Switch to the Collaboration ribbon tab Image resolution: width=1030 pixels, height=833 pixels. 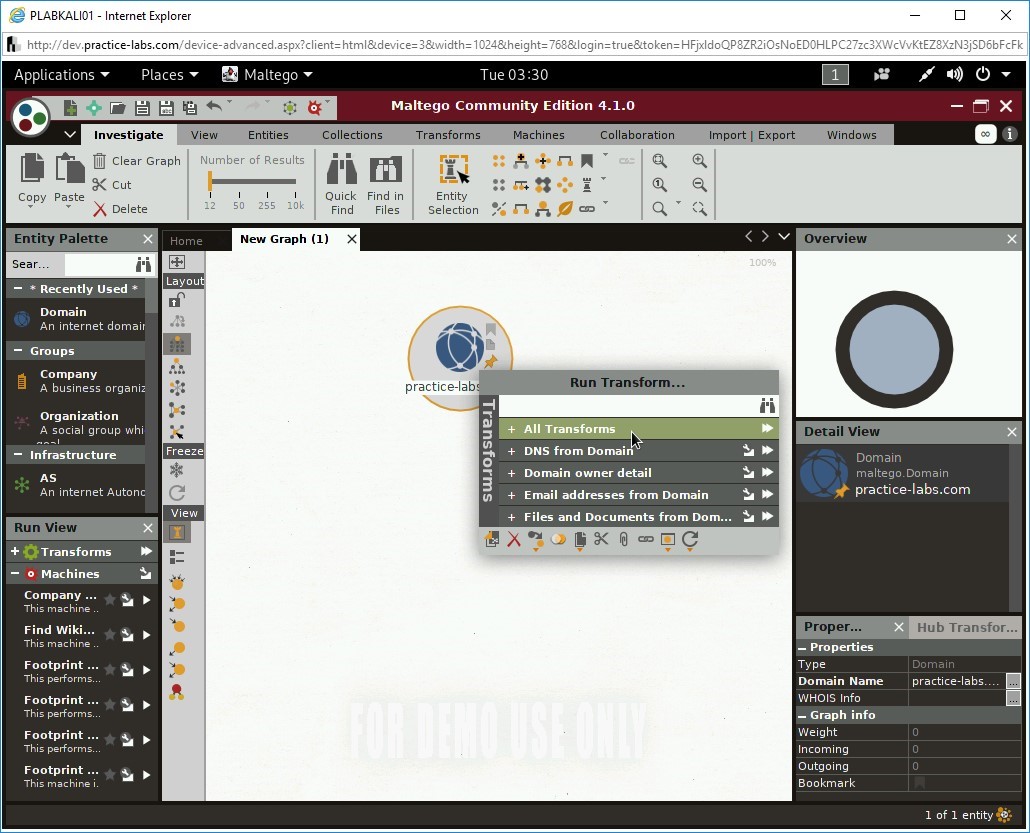tap(637, 134)
